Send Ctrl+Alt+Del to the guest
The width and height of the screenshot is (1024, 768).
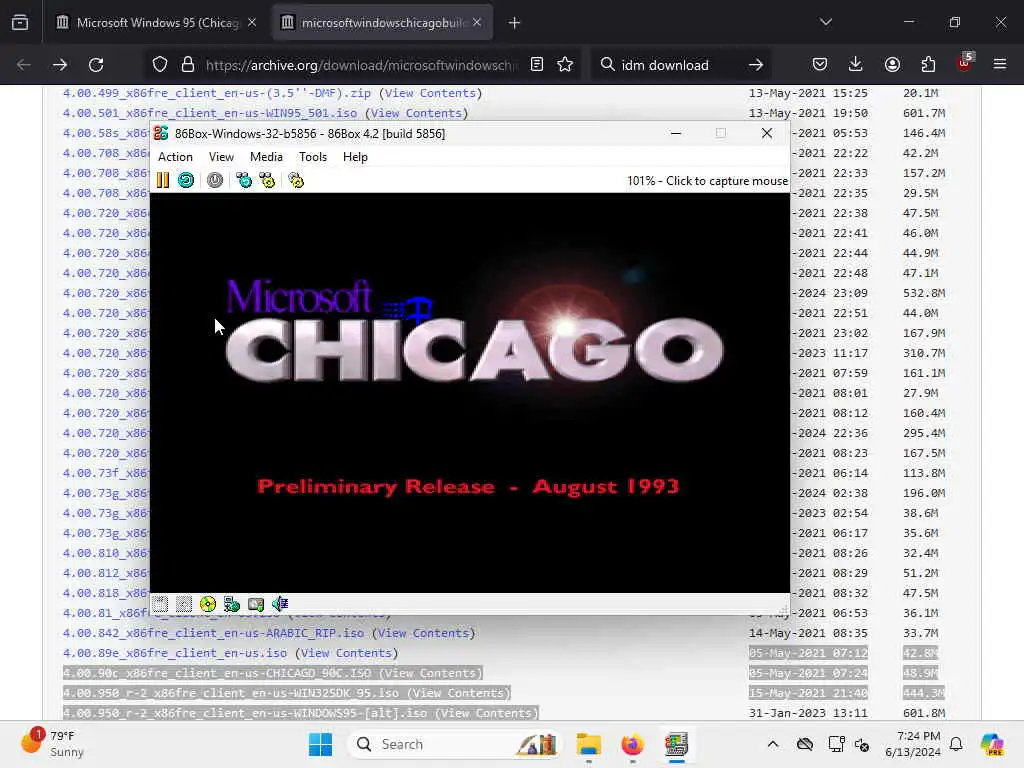tap(244, 180)
